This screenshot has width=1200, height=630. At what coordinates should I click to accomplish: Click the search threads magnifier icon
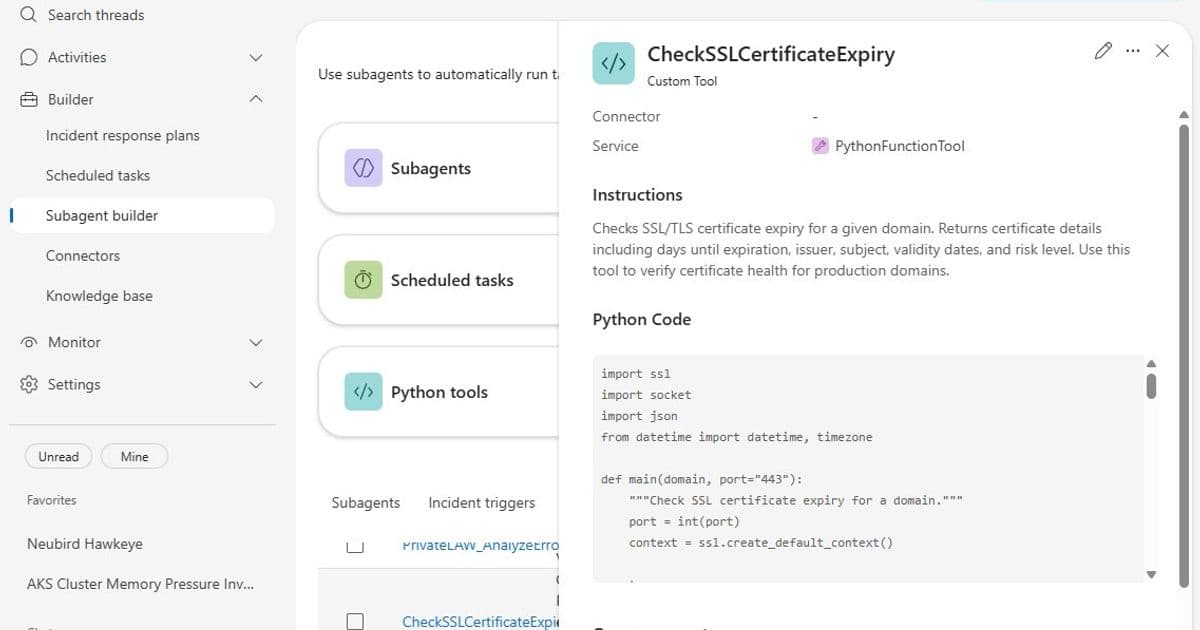pos(25,15)
